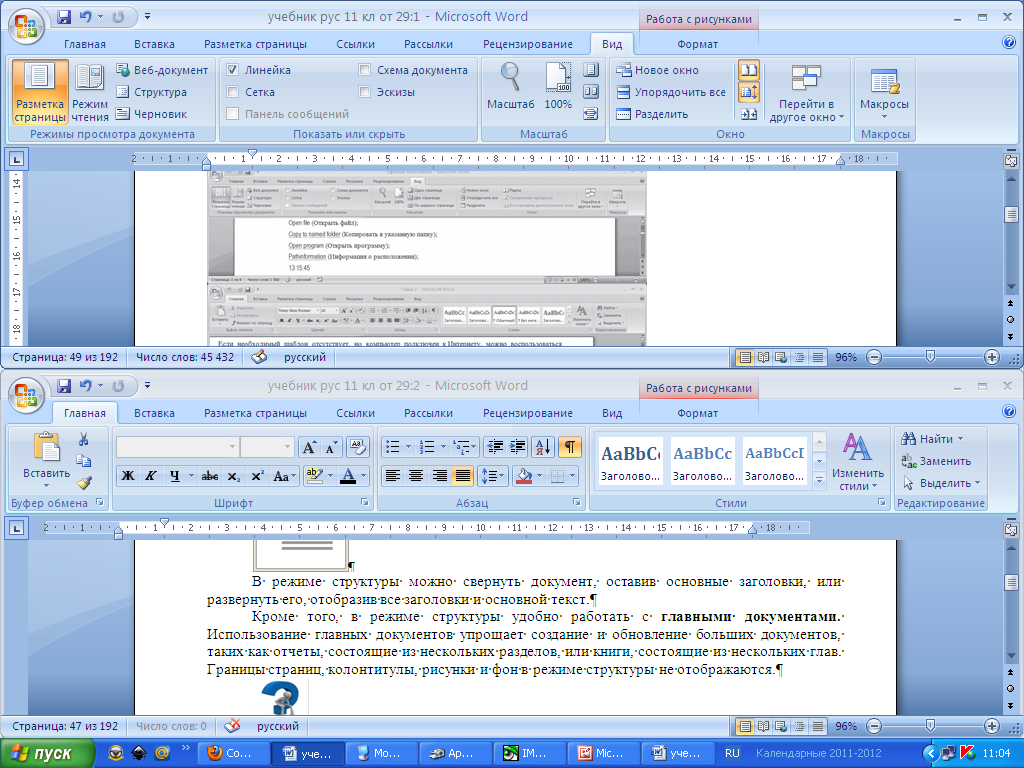Click the Format Painter brush icon
This screenshot has height=768, width=1024.
pyautogui.click(x=84, y=483)
